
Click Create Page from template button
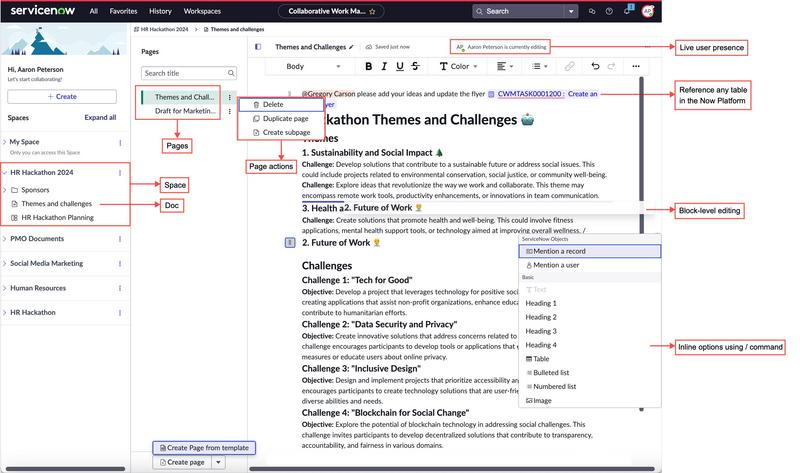(x=204, y=447)
